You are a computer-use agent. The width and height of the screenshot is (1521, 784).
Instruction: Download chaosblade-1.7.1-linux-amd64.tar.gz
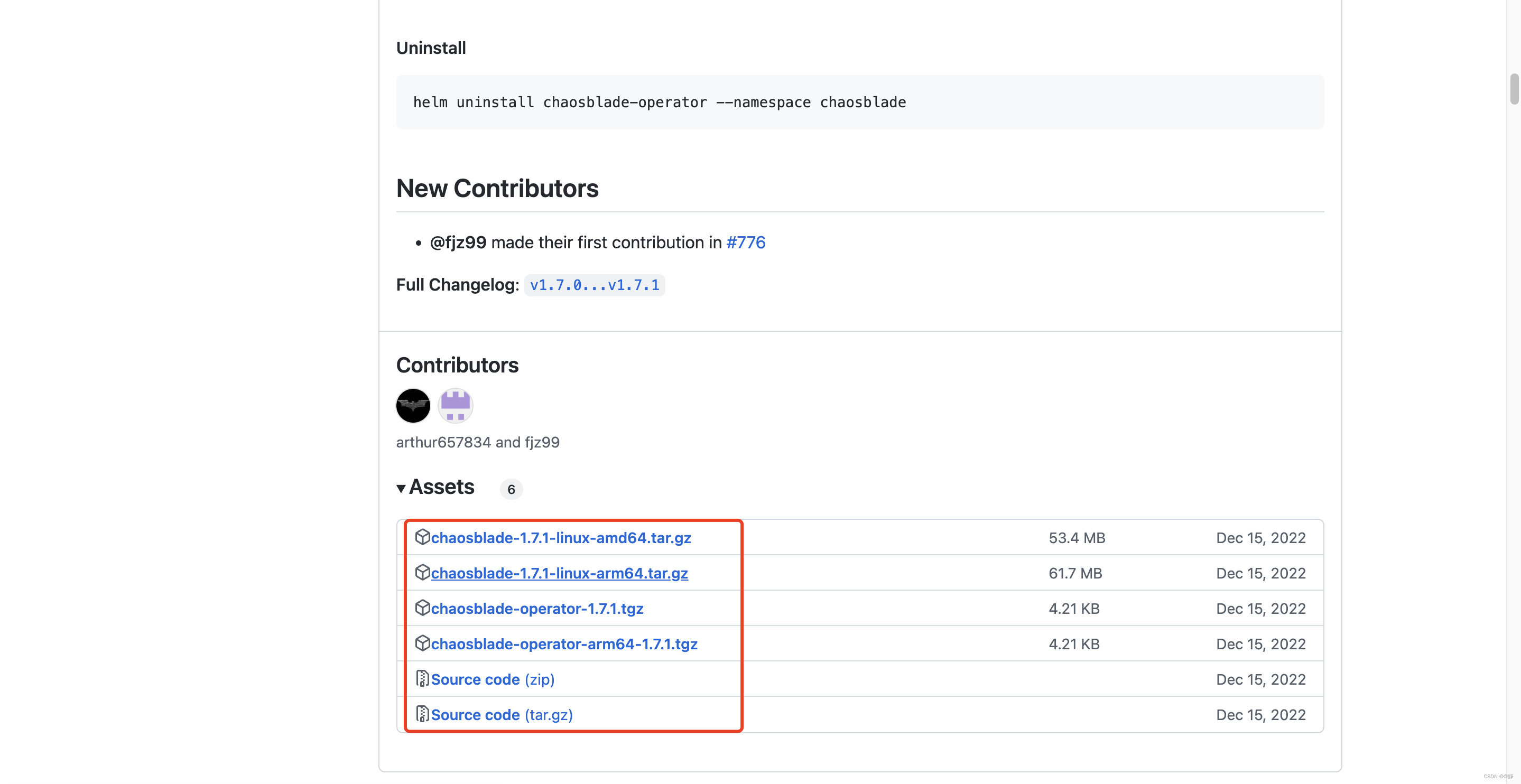[561, 538]
